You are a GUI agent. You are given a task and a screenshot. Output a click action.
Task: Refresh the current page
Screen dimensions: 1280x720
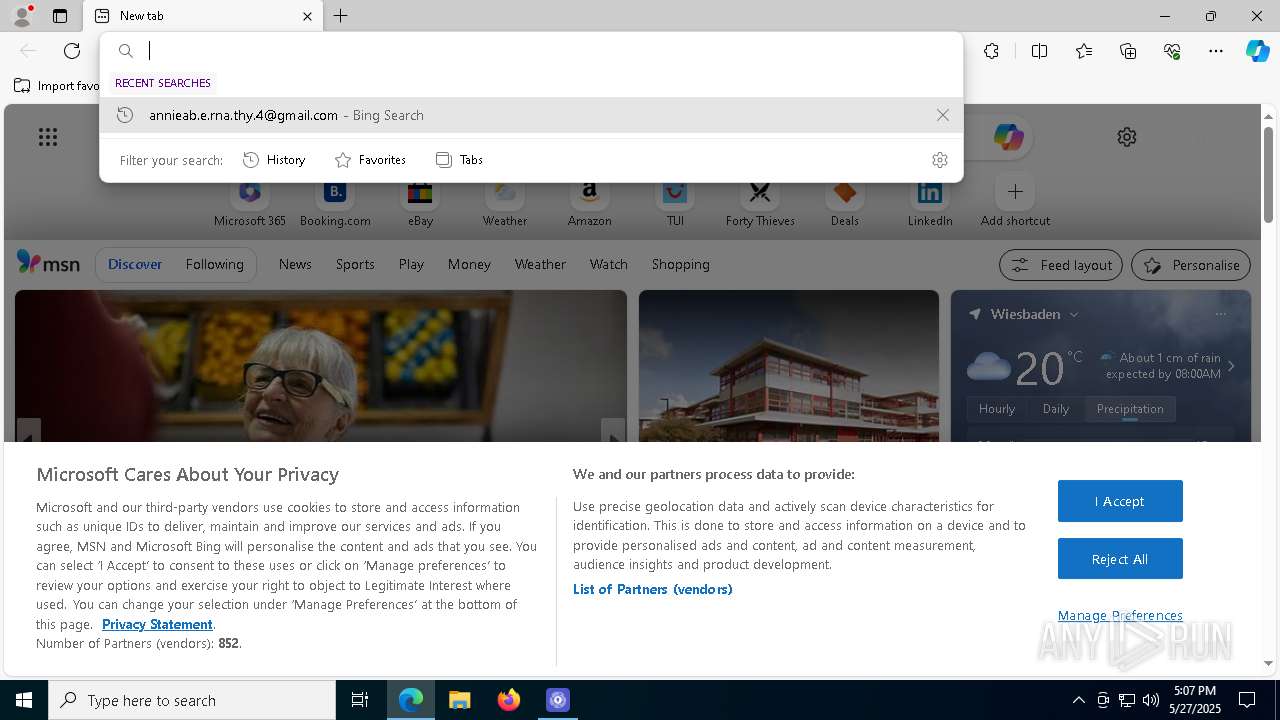(72, 51)
